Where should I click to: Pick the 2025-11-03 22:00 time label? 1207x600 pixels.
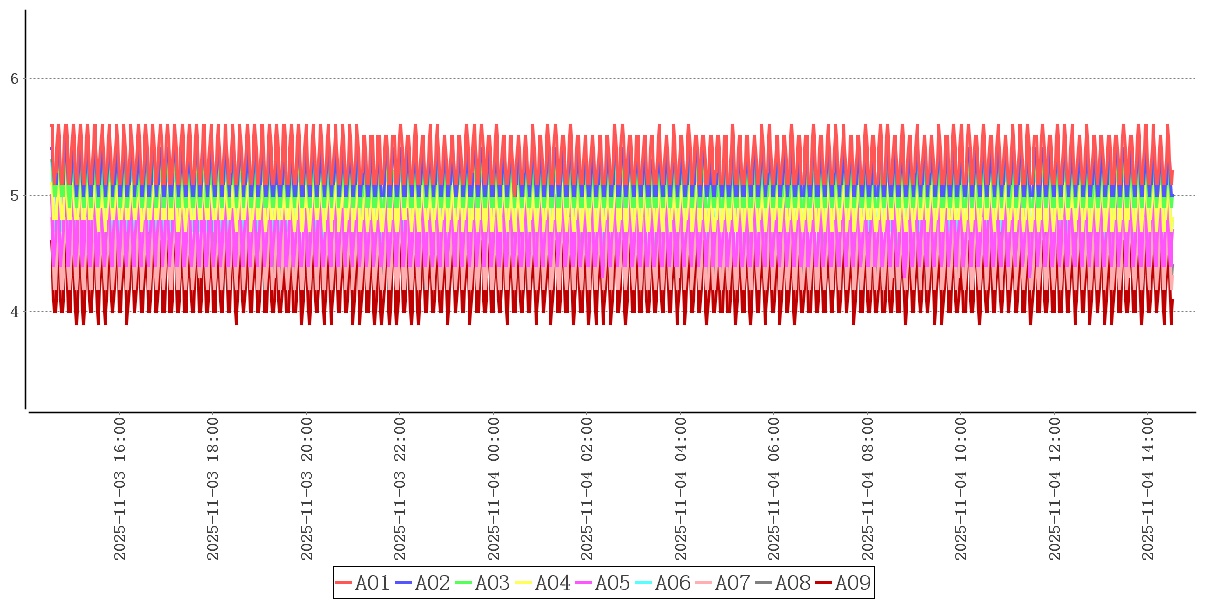400,489
